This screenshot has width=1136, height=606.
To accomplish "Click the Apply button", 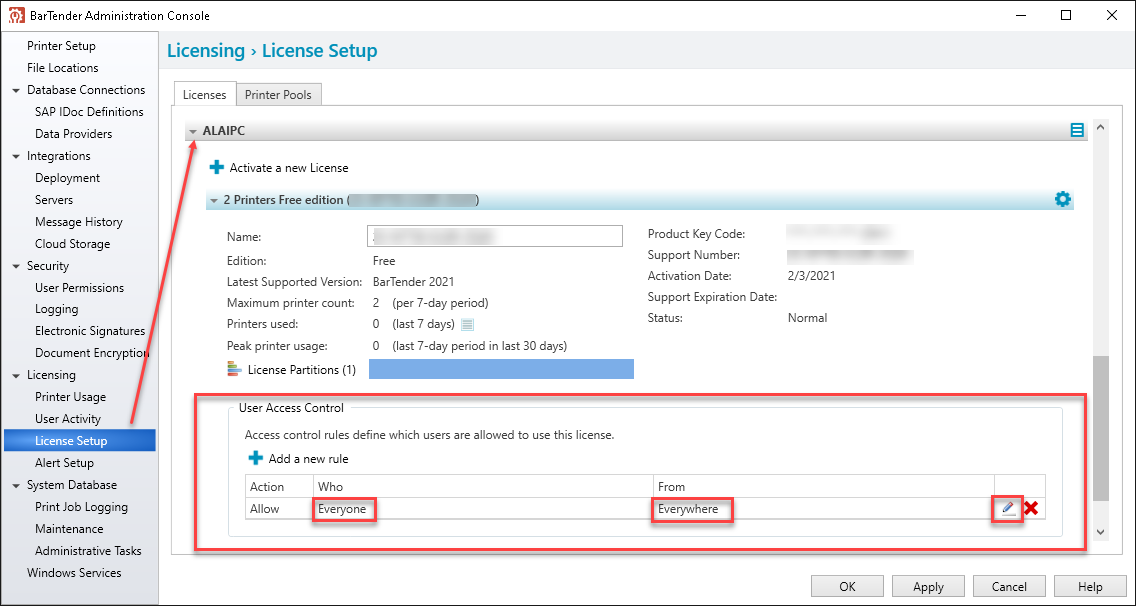I will click(x=928, y=586).
